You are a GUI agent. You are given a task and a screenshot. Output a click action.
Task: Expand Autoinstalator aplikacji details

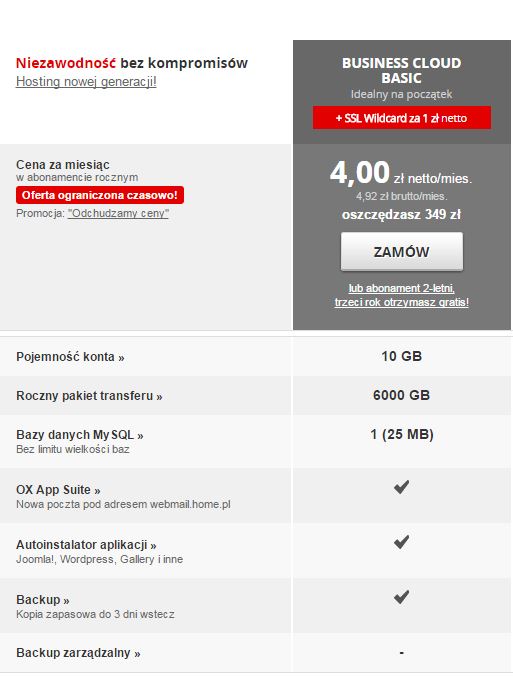pos(86,545)
